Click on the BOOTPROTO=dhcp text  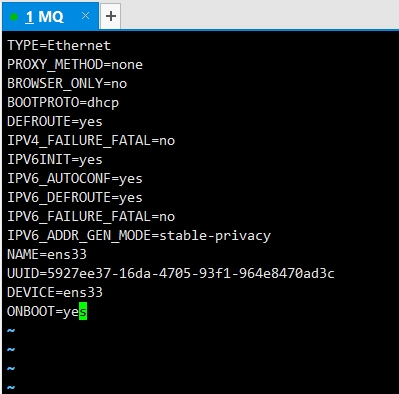coord(63,102)
